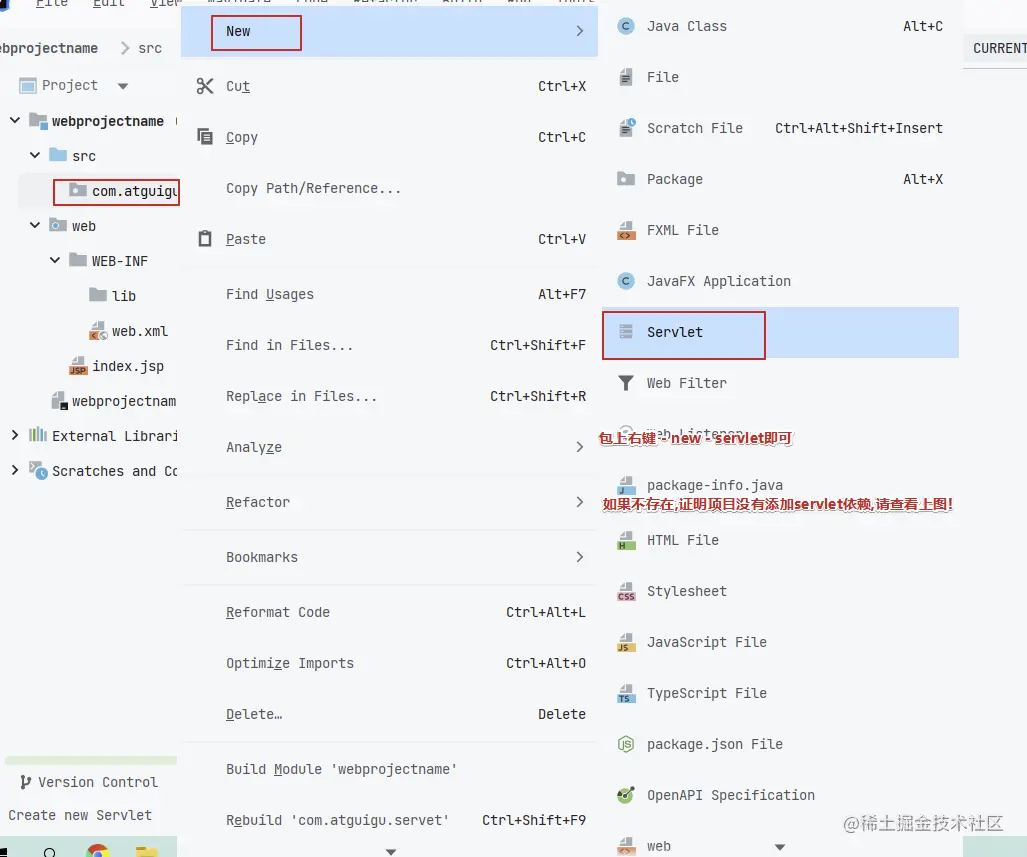Open the Project view dropdown
The width and height of the screenshot is (1027, 857).
[122, 86]
